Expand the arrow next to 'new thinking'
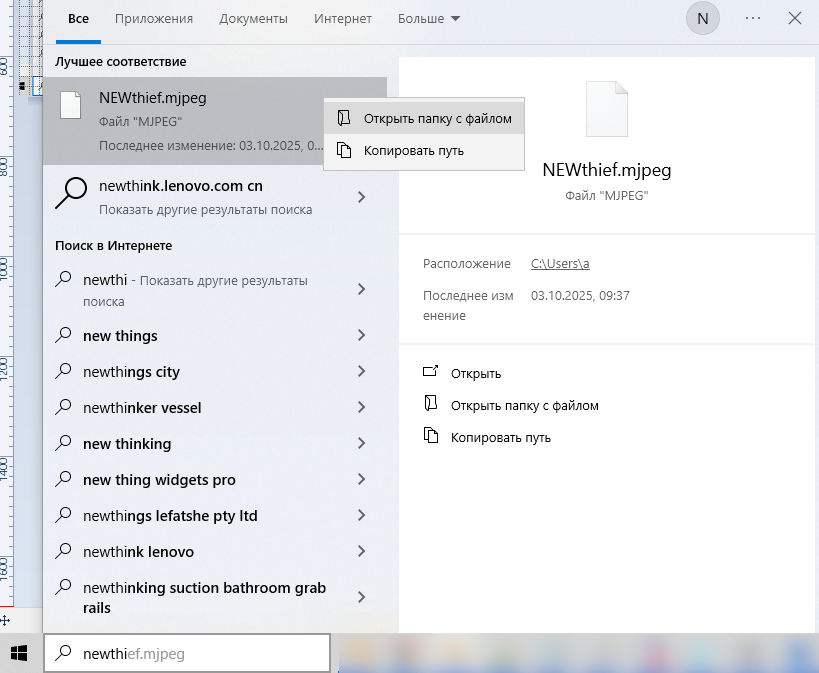The height and width of the screenshot is (673, 819). (361, 444)
